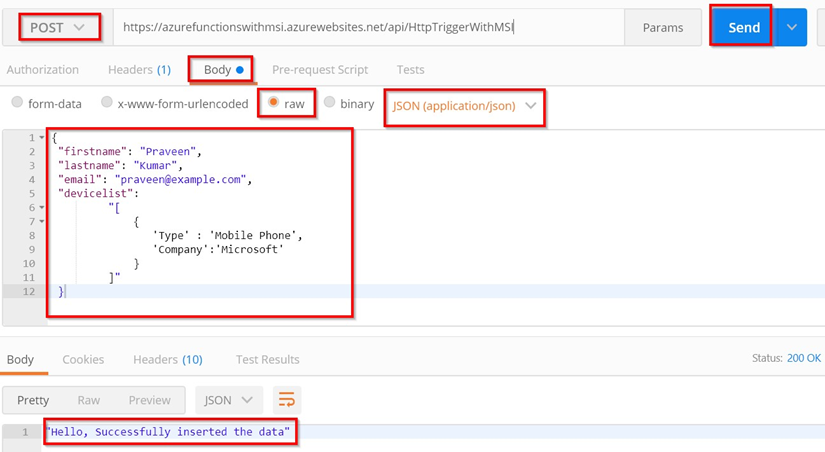
Task: Open the Send button dropdown arrow
Action: coord(791,28)
